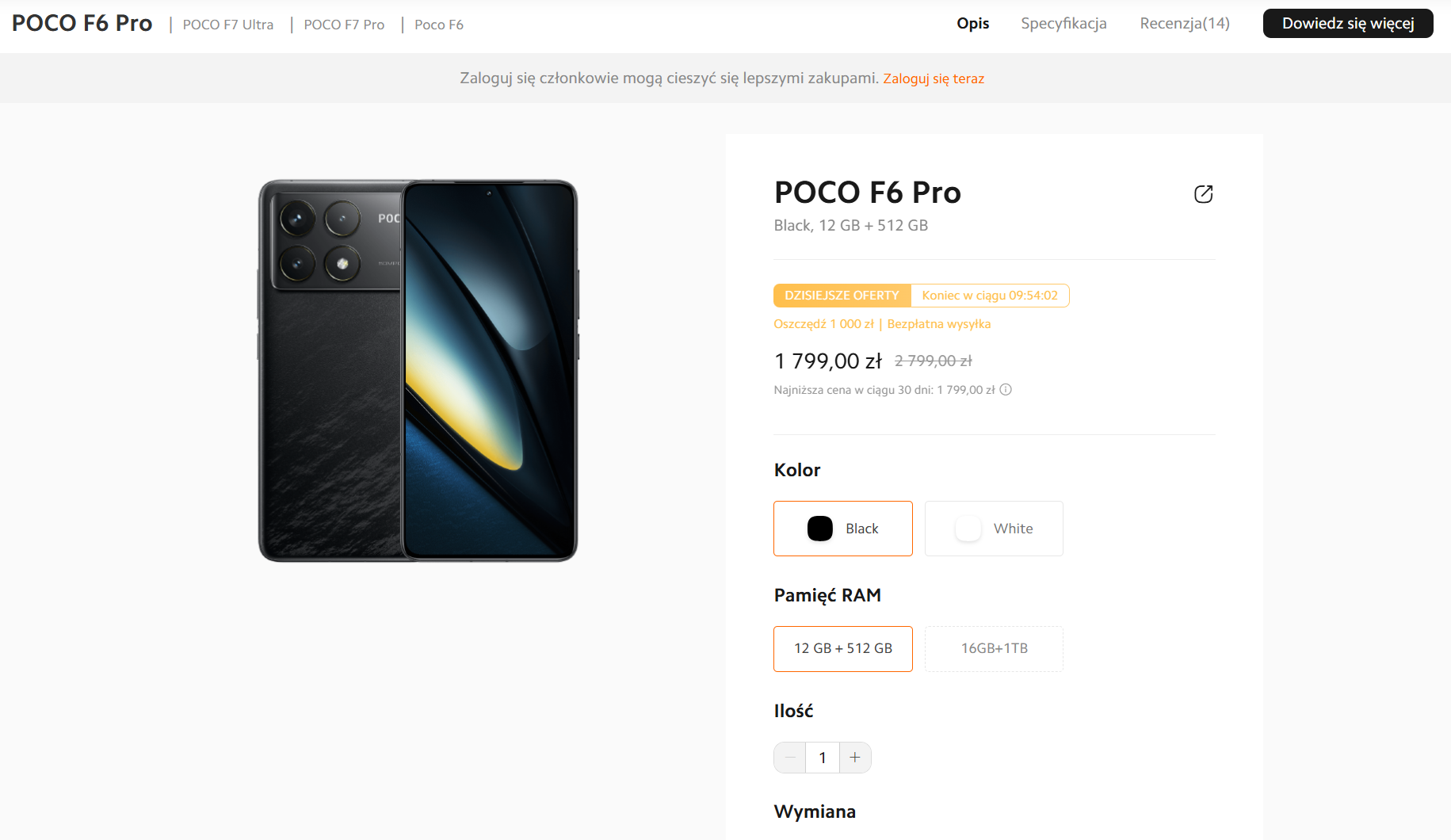Viewport: 1451px width, 840px height.
Task: Choose the 16GB+1TB memory variant
Action: click(994, 649)
